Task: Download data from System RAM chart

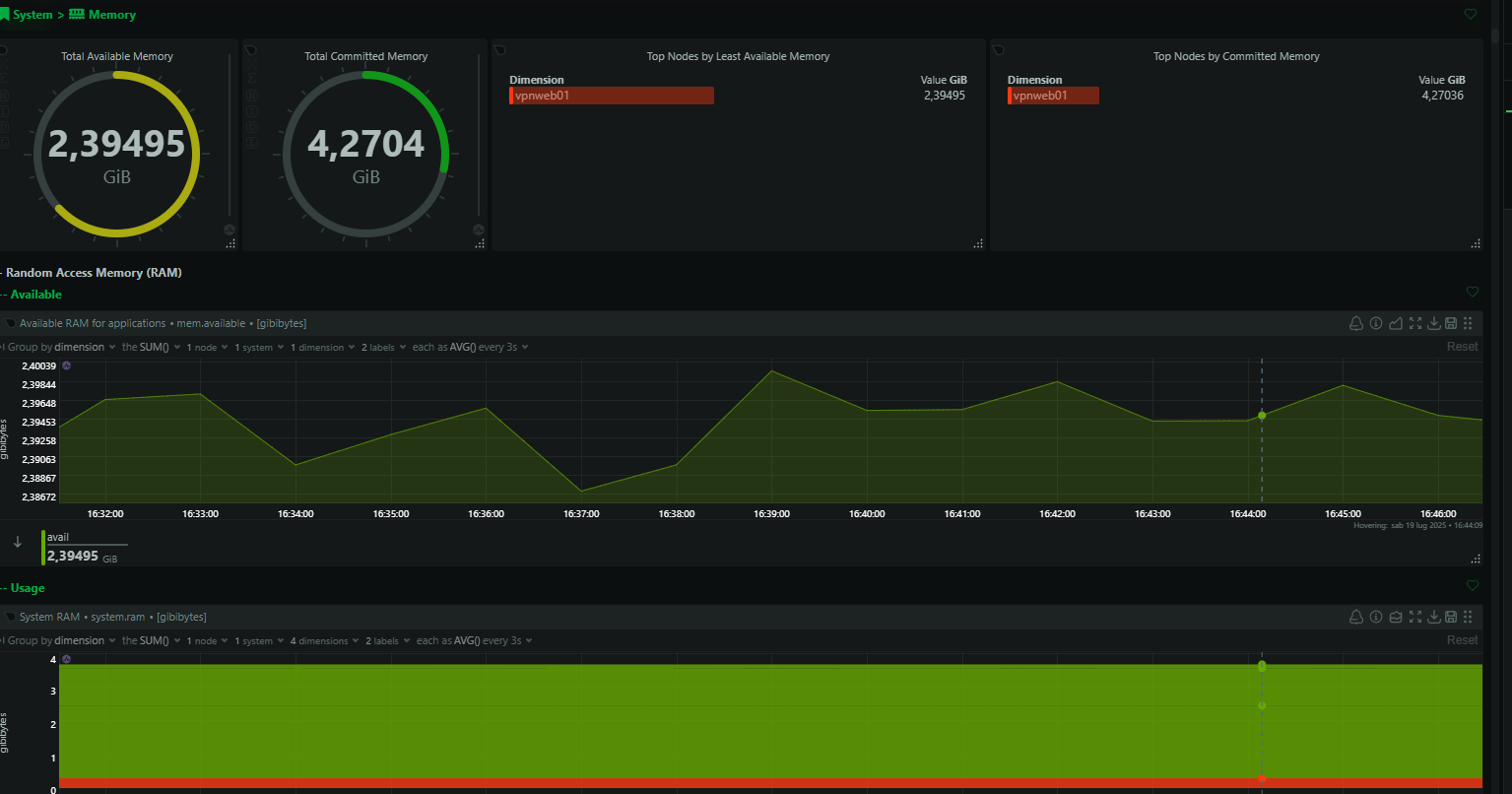Action: (1434, 617)
